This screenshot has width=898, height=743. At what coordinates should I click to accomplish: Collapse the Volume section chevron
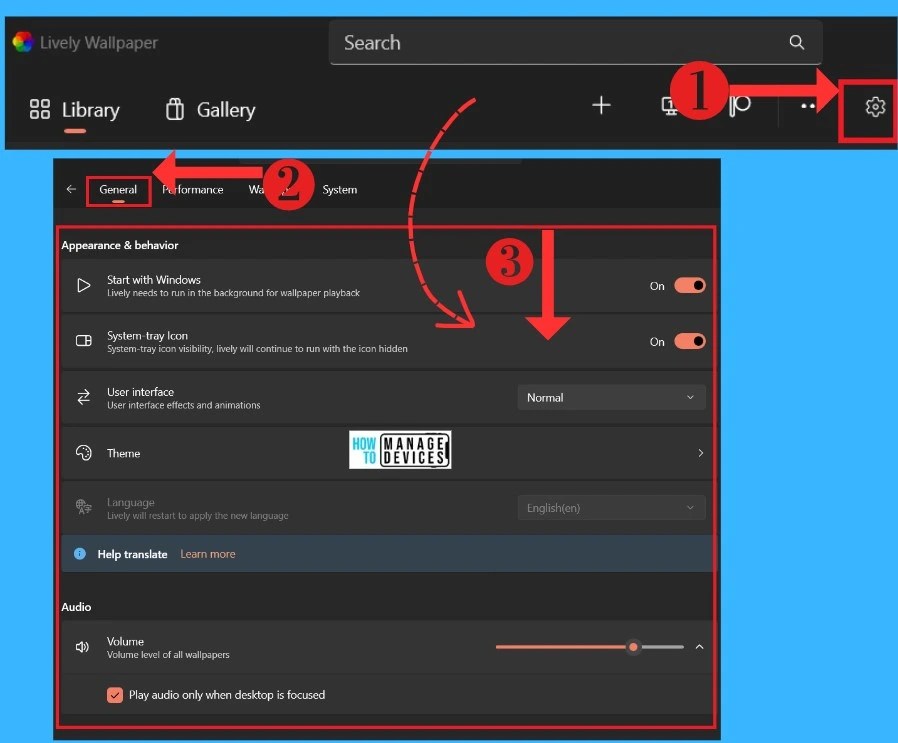[699, 647]
